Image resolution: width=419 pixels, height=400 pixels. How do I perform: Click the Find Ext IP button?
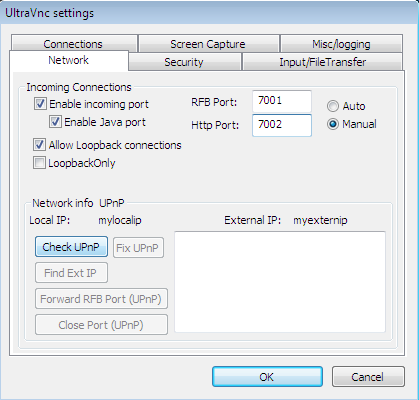[71, 273]
